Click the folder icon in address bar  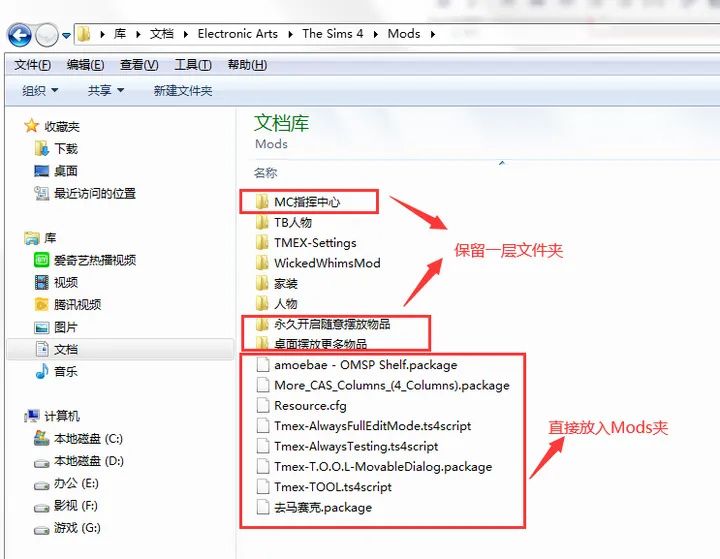point(84,34)
